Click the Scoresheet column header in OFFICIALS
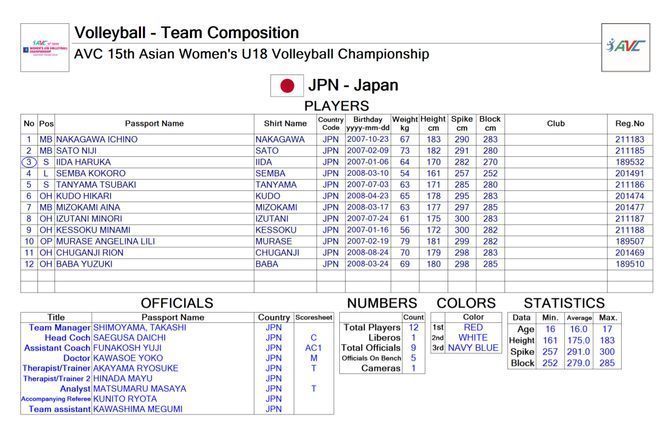Viewport: 660px width, 439px height. click(314, 317)
